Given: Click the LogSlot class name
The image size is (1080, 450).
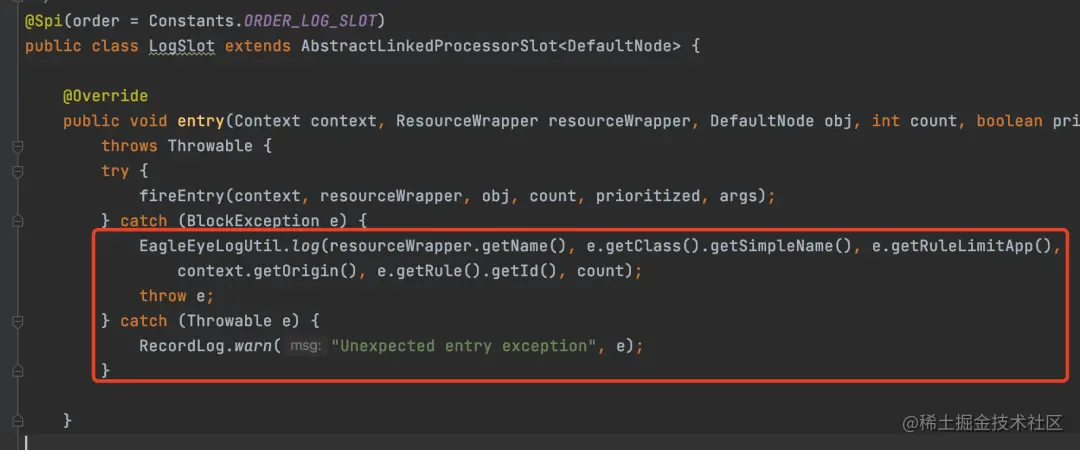Looking at the screenshot, I should [x=182, y=46].
